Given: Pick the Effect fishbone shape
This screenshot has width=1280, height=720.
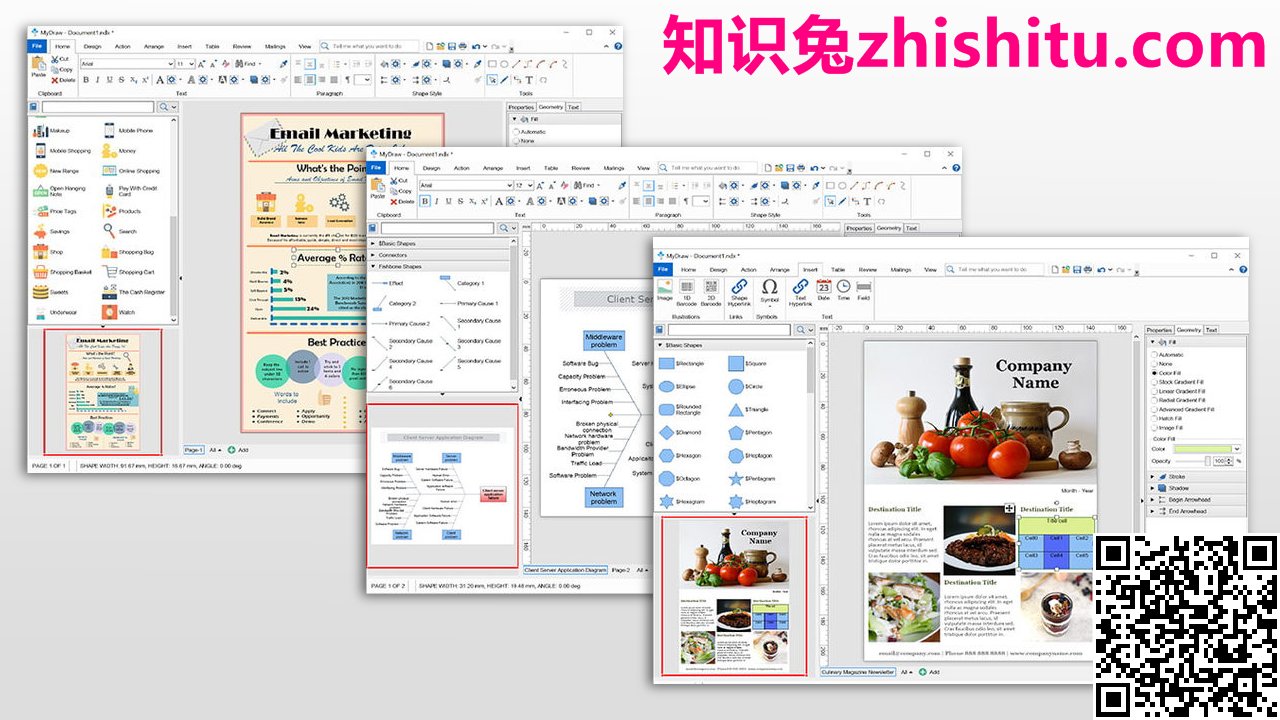Looking at the screenshot, I should tap(389, 283).
